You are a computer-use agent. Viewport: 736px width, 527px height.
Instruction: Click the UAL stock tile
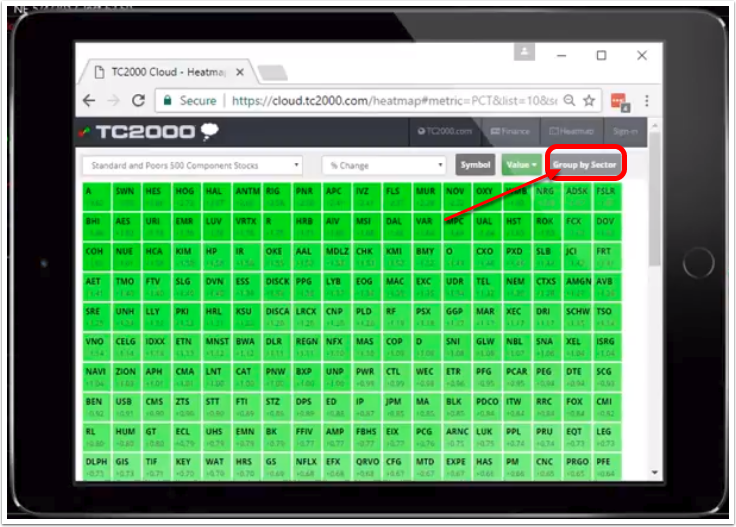pyautogui.click(x=487, y=227)
